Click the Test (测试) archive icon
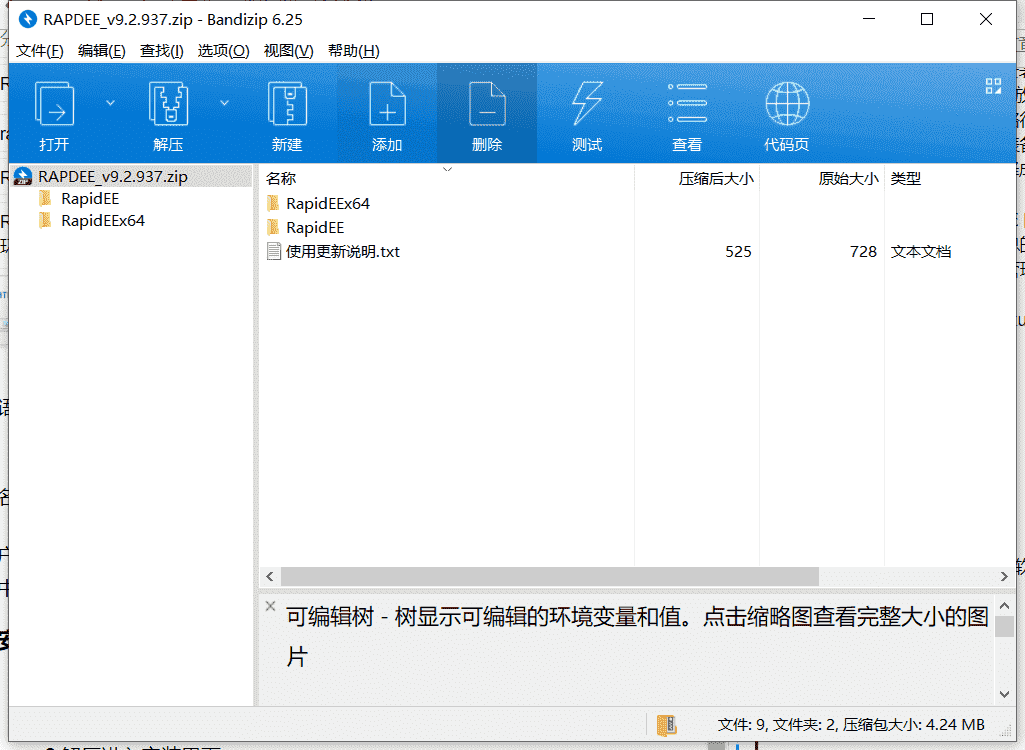Viewport: 1025px width, 750px height. 587,103
